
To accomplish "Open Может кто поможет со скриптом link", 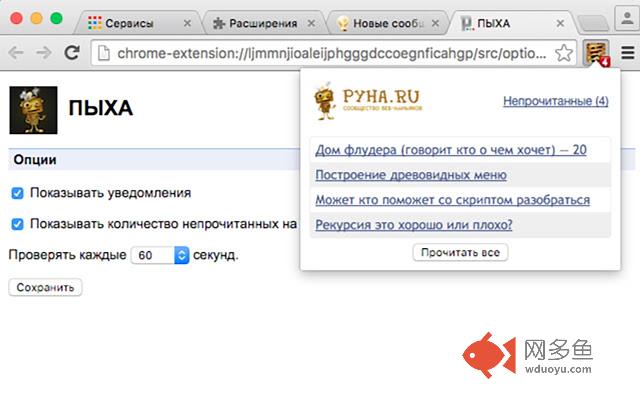I will click(x=452, y=200).
